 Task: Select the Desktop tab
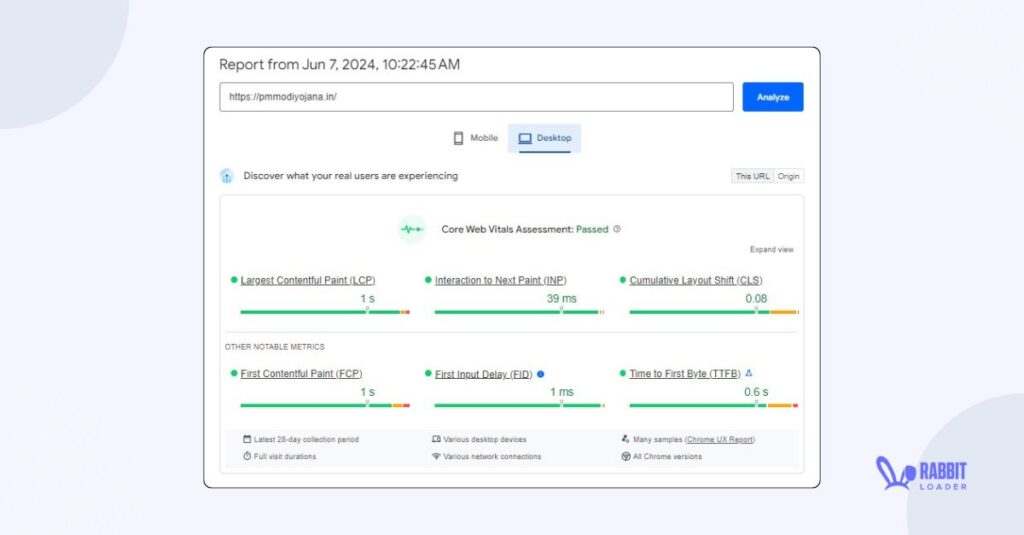tap(544, 138)
